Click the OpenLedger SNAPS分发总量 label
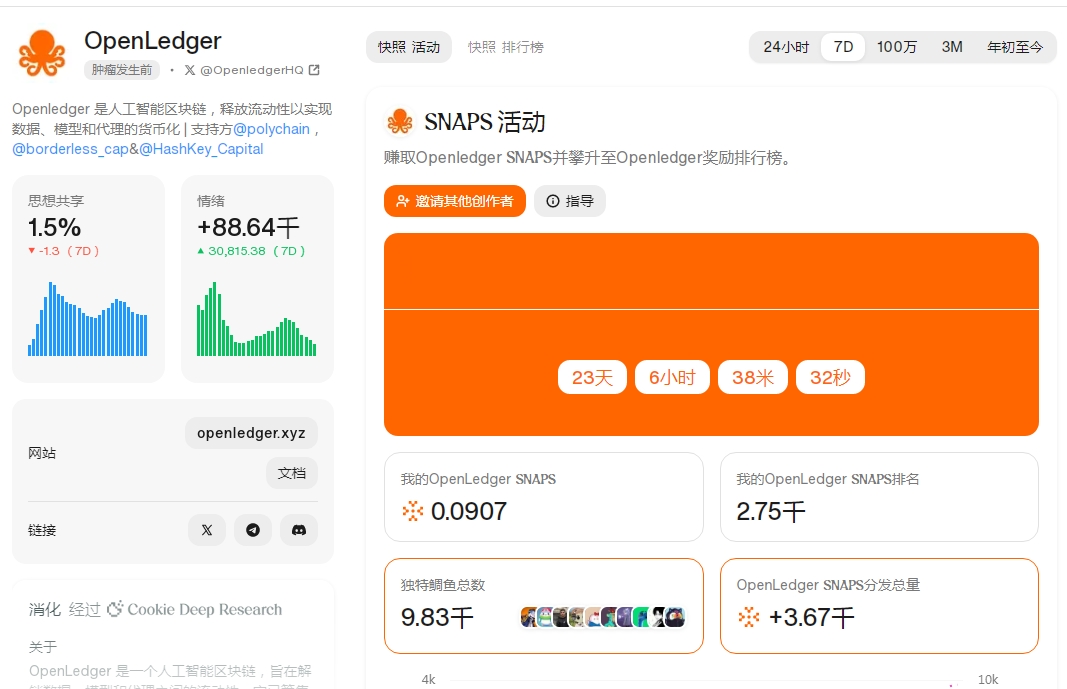1067x689 pixels. point(828,585)
